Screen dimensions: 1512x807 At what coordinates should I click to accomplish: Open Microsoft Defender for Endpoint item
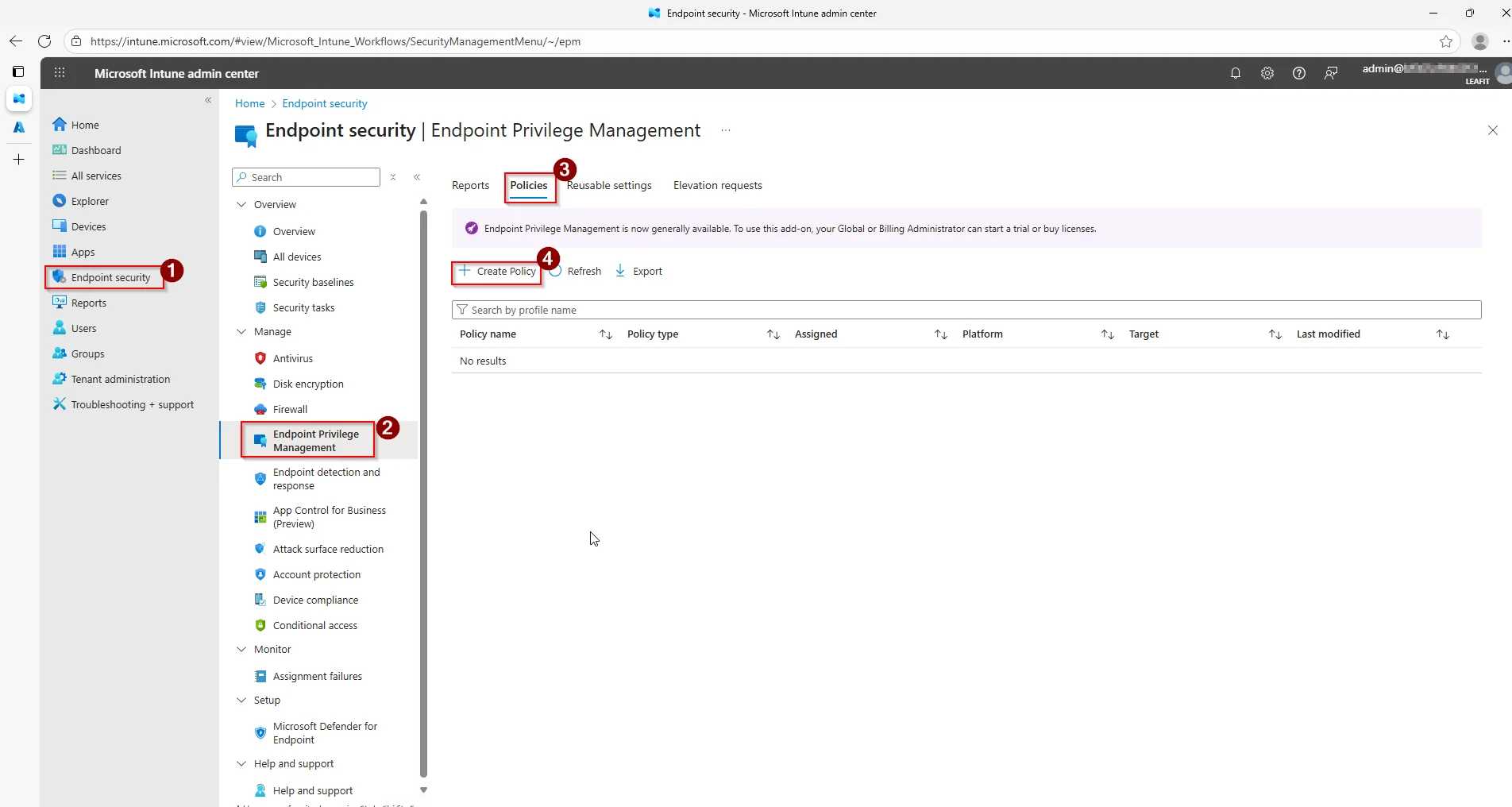coord(325,733)
